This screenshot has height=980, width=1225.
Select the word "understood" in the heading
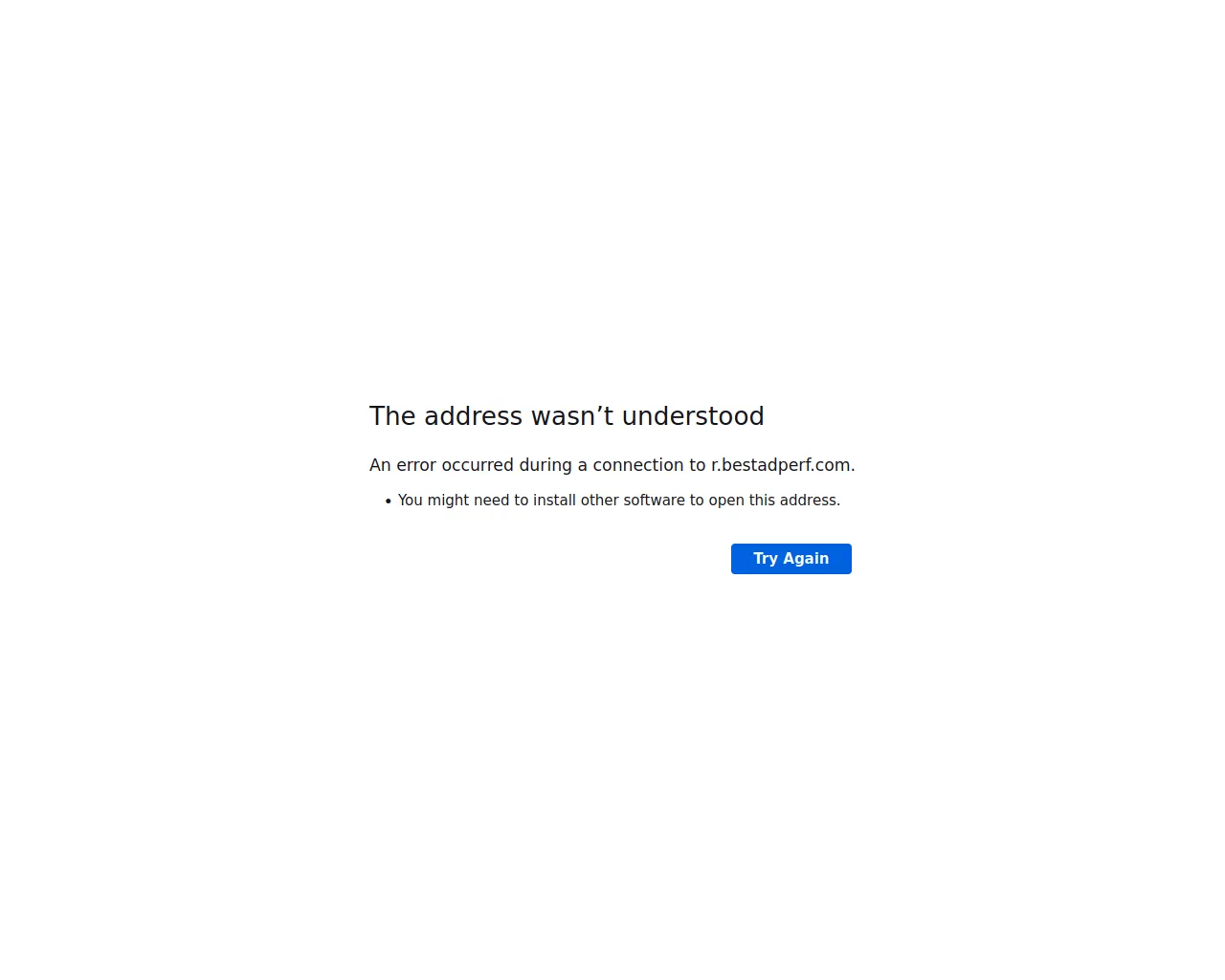tap(693, 416)
